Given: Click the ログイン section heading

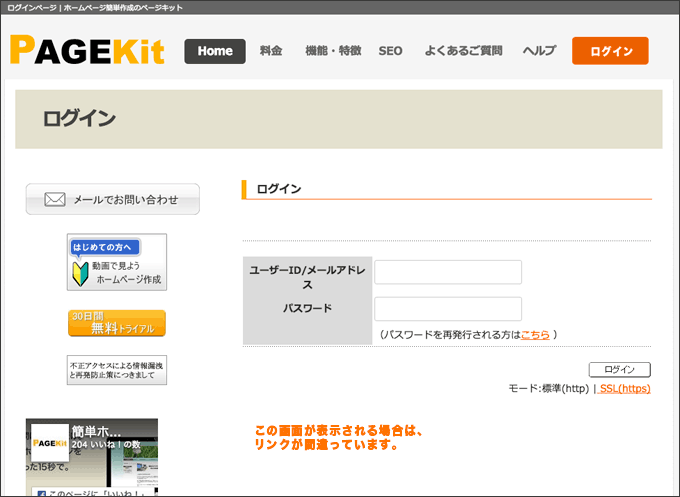Looking at the screenshot, I should pos(279,189).
